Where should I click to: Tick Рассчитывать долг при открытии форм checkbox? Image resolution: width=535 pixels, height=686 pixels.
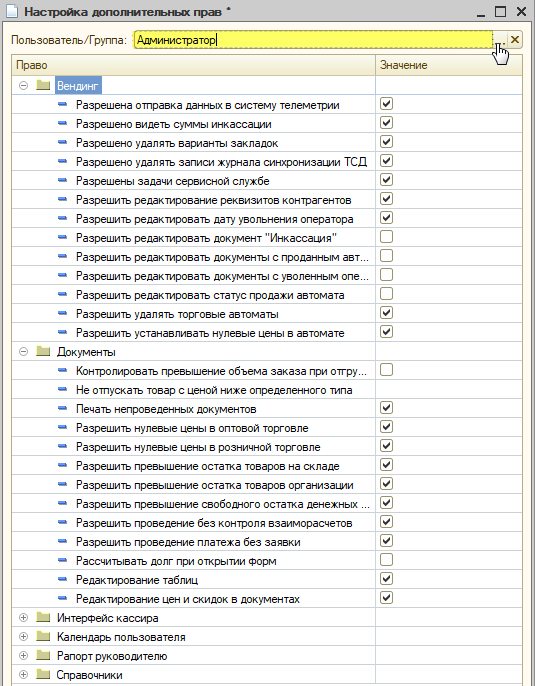click(386, 560)
